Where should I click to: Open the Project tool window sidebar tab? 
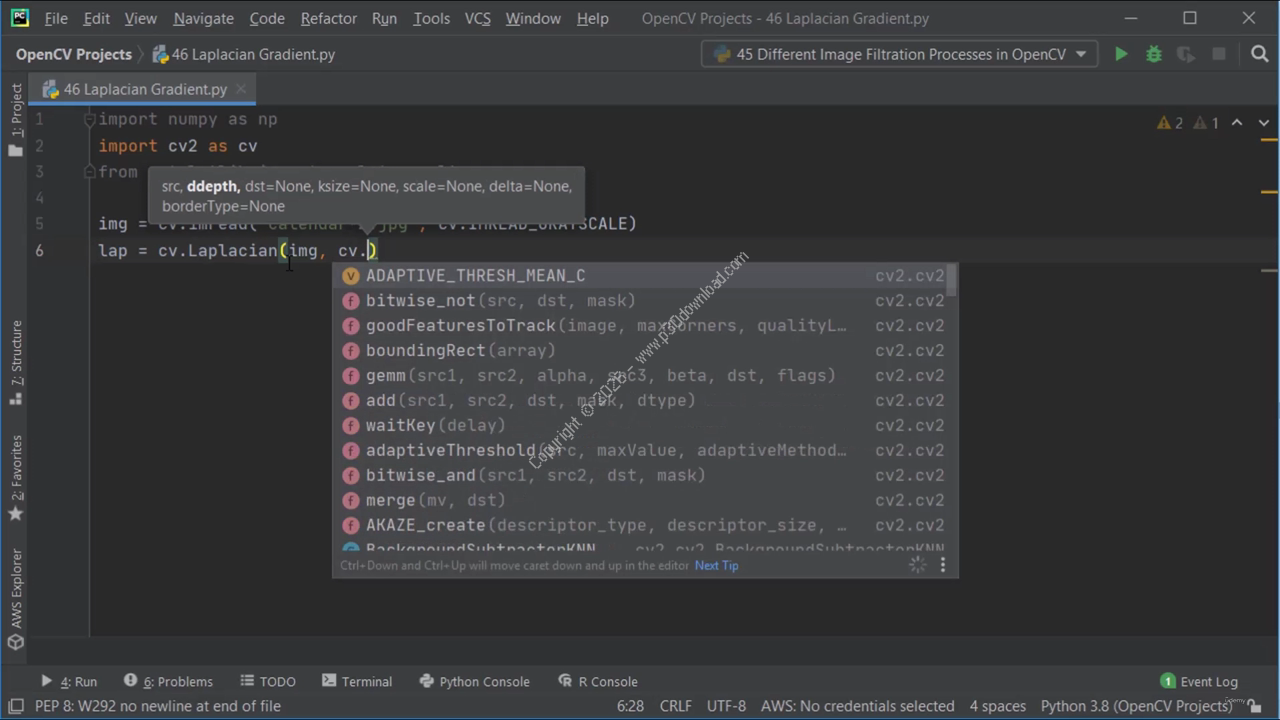16,120
